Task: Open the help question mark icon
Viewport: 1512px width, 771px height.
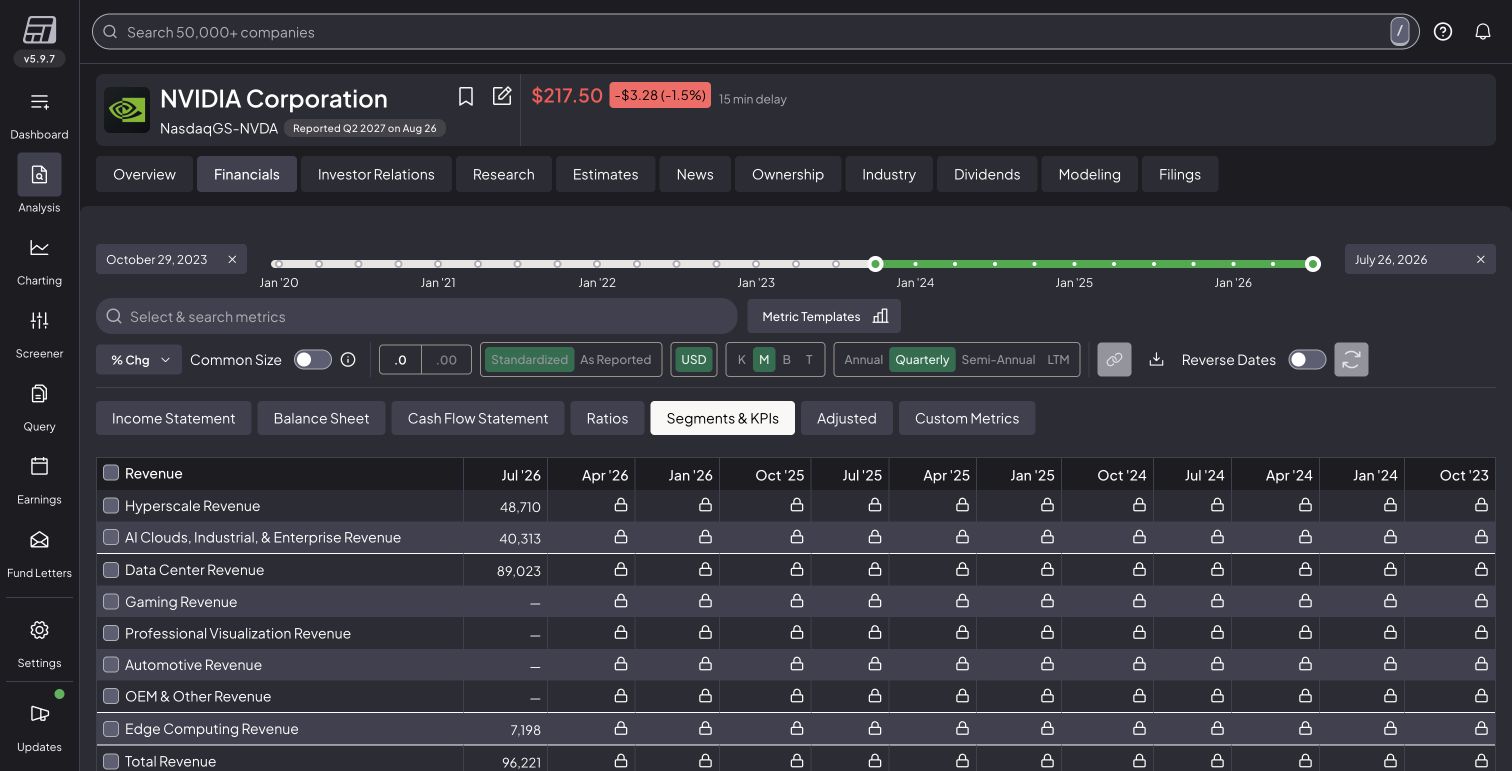Action: pos(1443,32)
